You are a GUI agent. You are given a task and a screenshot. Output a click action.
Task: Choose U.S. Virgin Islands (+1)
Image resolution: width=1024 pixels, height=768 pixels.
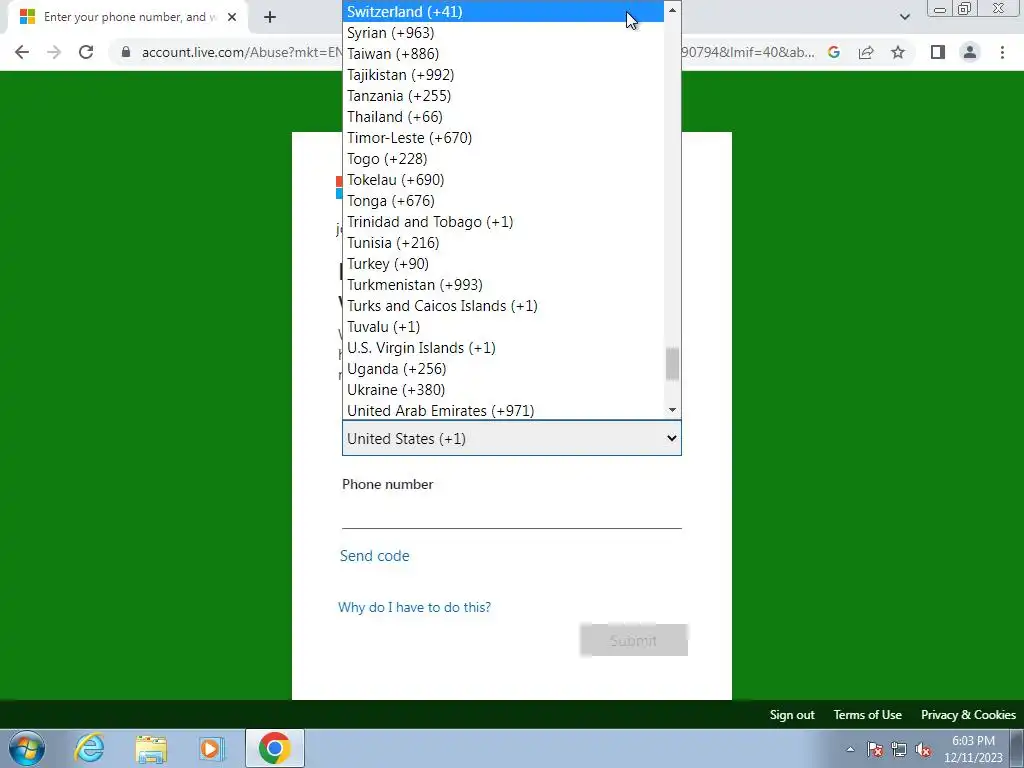click(503, 347)
